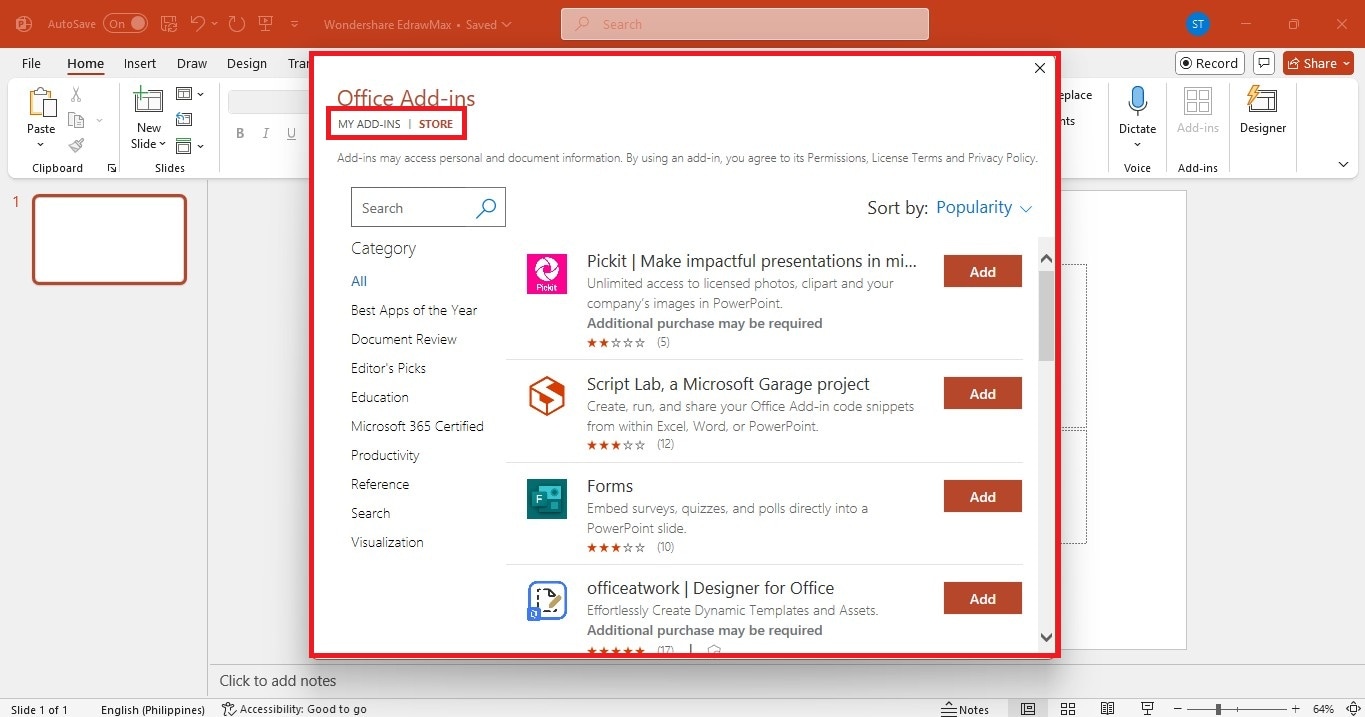Open the Share button dropdown
Image resolution: width=1365 pixels, height=717 pixels.
[1320, 63]
